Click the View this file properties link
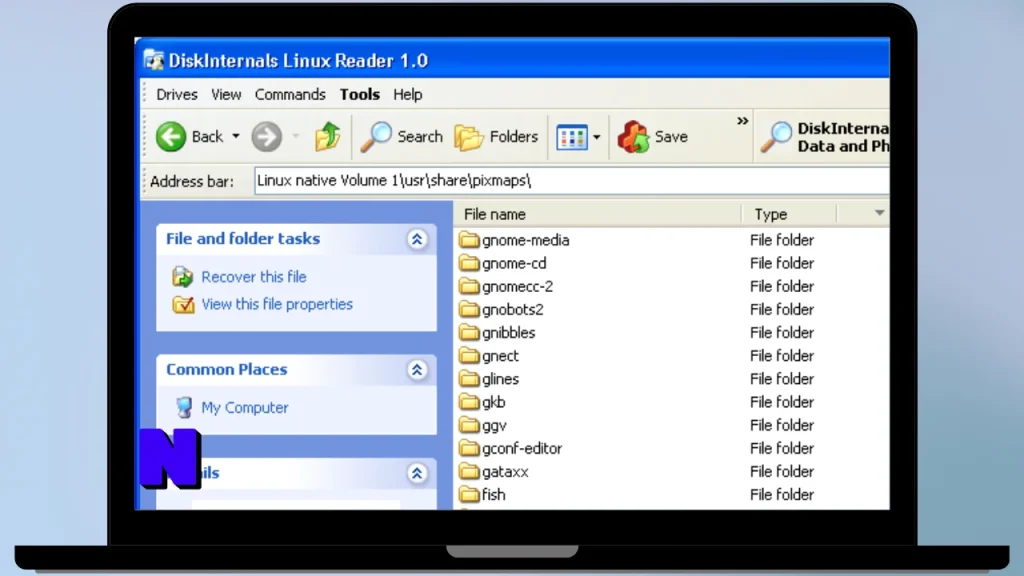1024x576 pixels. click(x=277, y=304)
